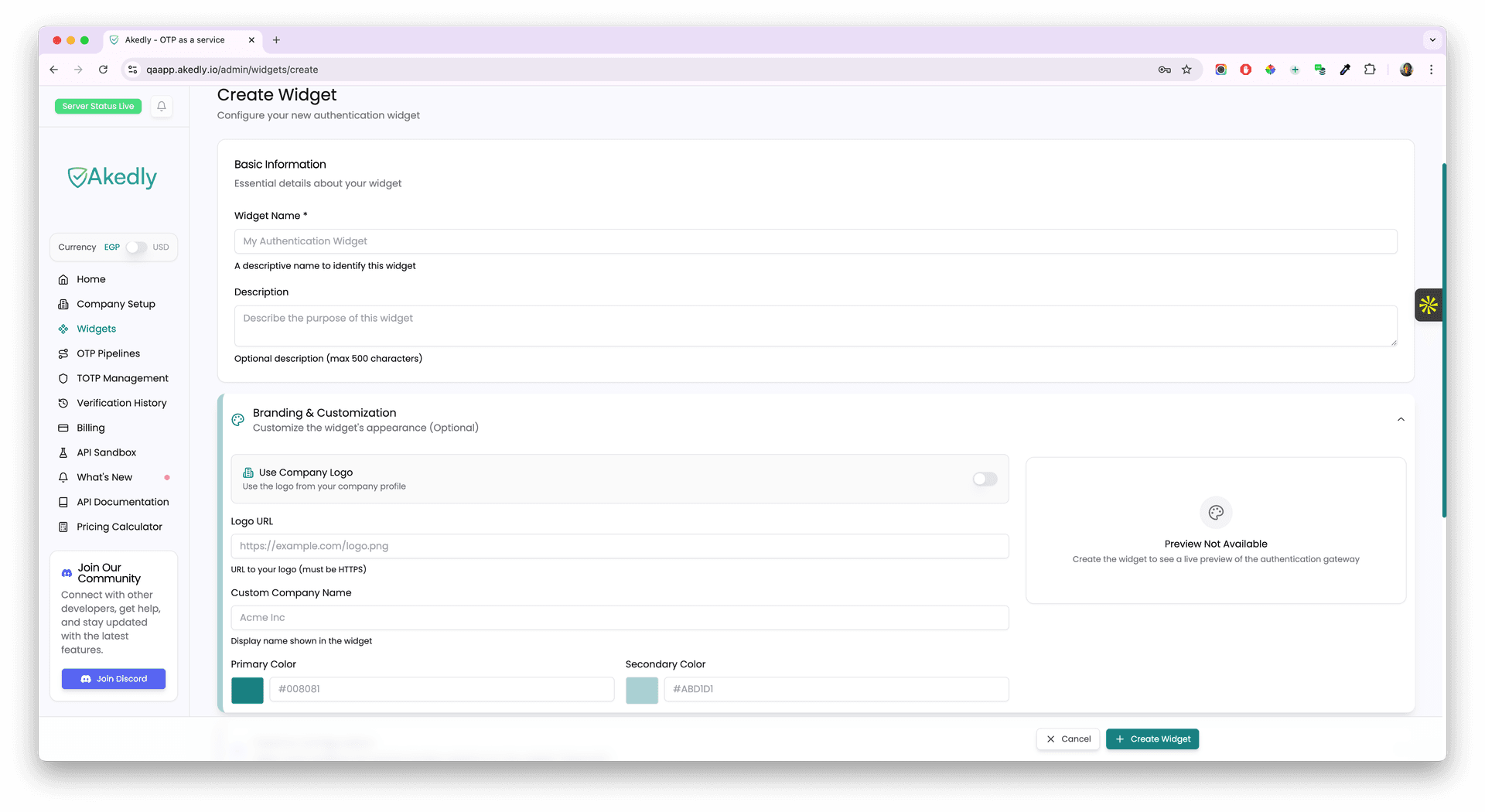Click the eyedropper extension icon
The image size is (1485, 812).
coord(1345,70)
